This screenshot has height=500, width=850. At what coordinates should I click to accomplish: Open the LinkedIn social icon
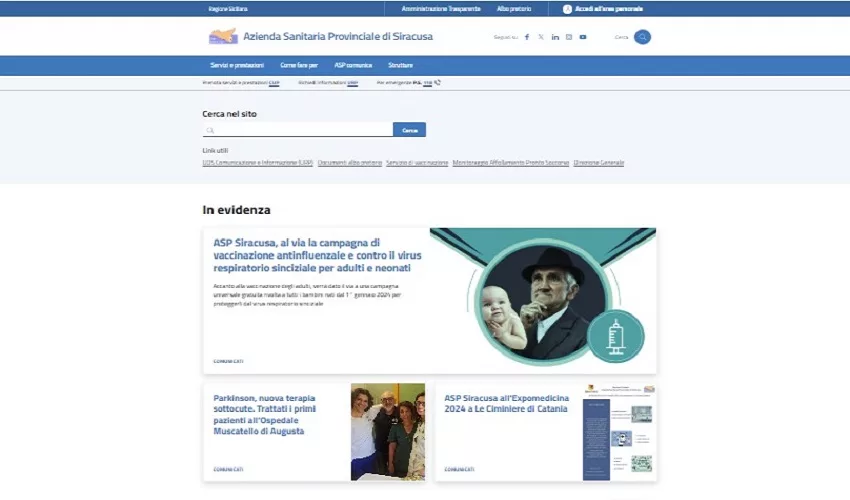pos(555,37)
